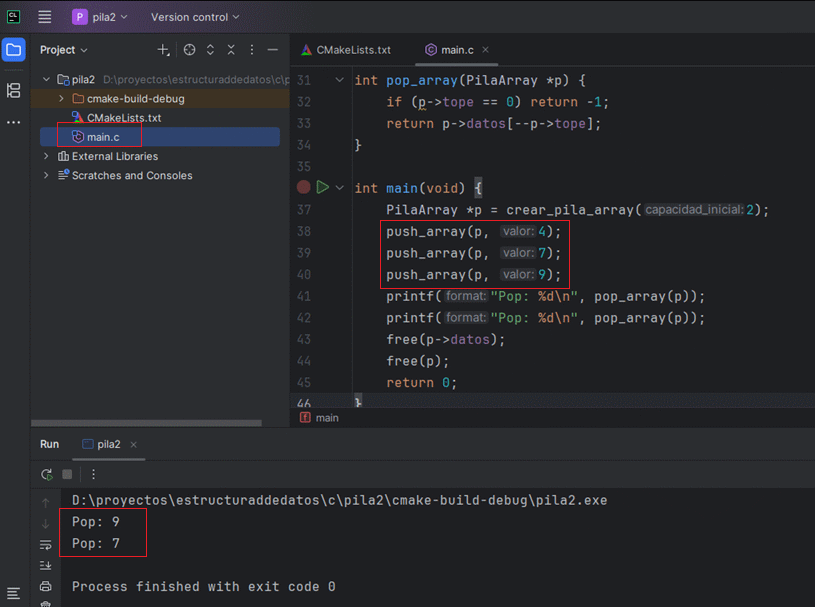Viewport: 815px width, 607px height.
Task: Open the Version control dropdown
Action: [195, 17]
